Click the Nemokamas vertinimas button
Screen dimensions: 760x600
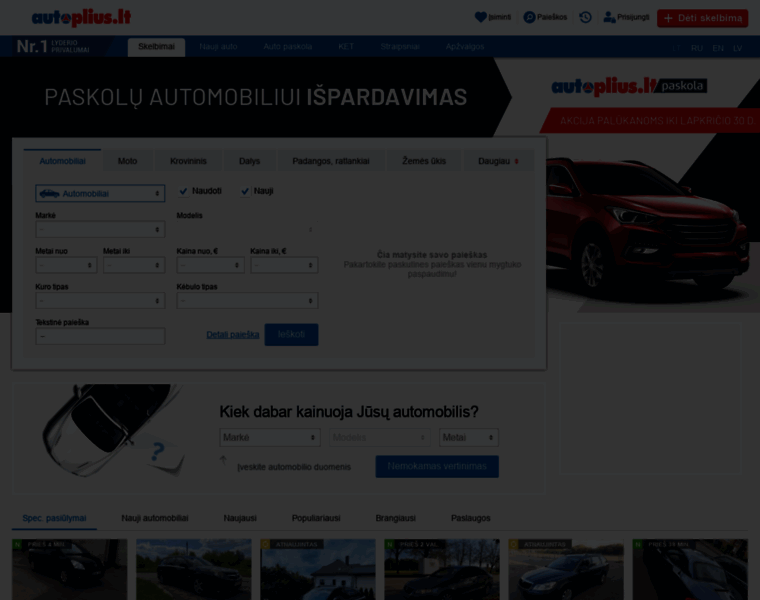click(437, 466)
